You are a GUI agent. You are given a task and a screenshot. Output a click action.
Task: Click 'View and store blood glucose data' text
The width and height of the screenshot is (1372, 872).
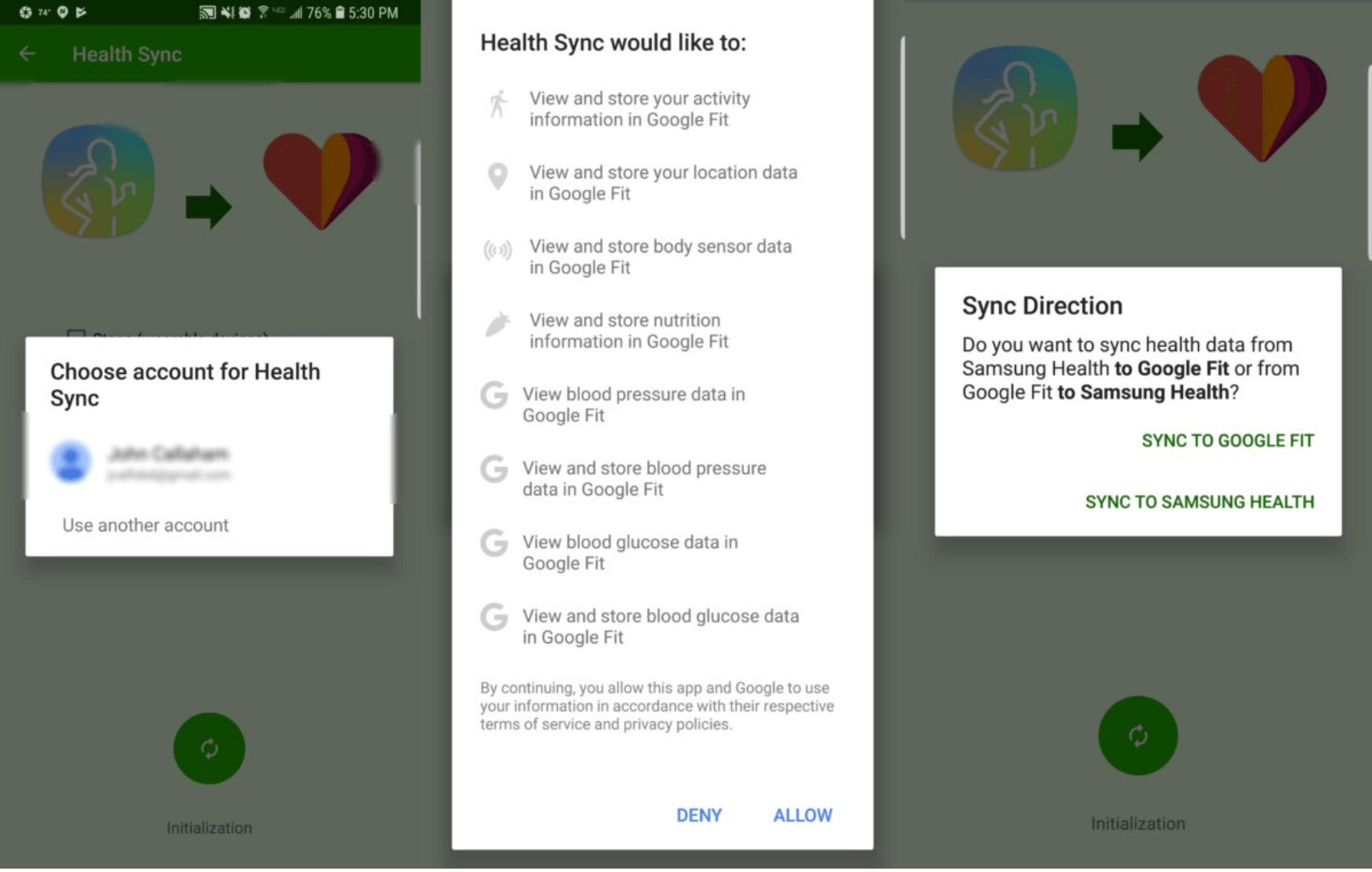[x=661, y=626]
